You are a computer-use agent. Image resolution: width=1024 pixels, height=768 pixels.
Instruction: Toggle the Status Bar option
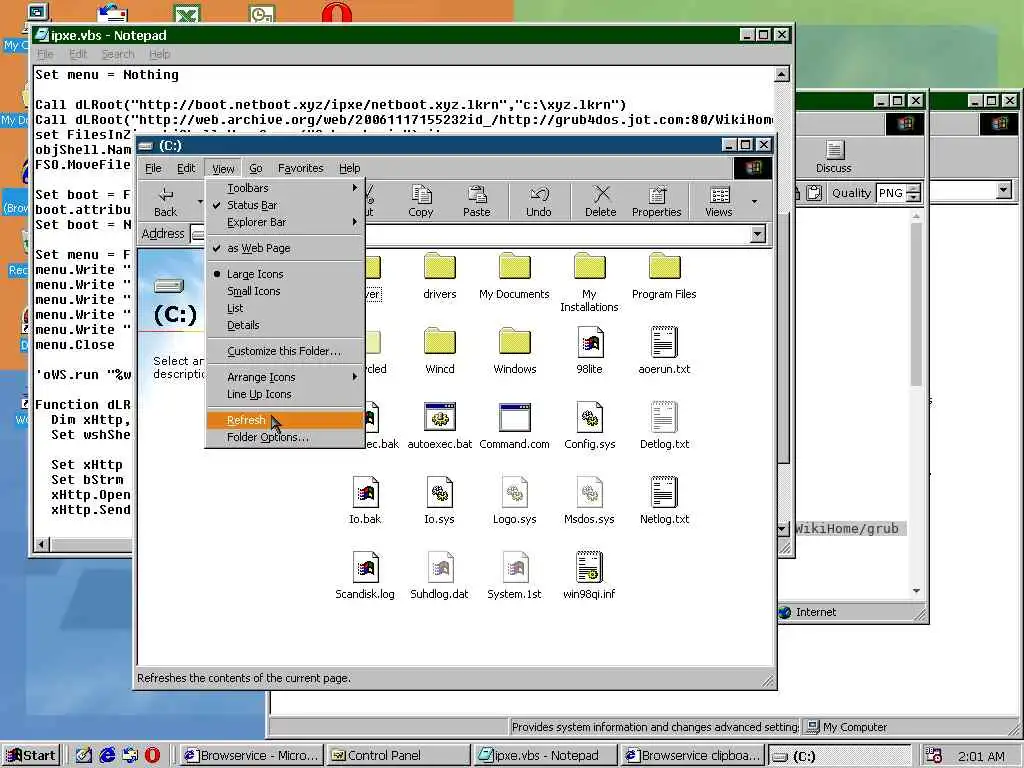click(285, 205)
